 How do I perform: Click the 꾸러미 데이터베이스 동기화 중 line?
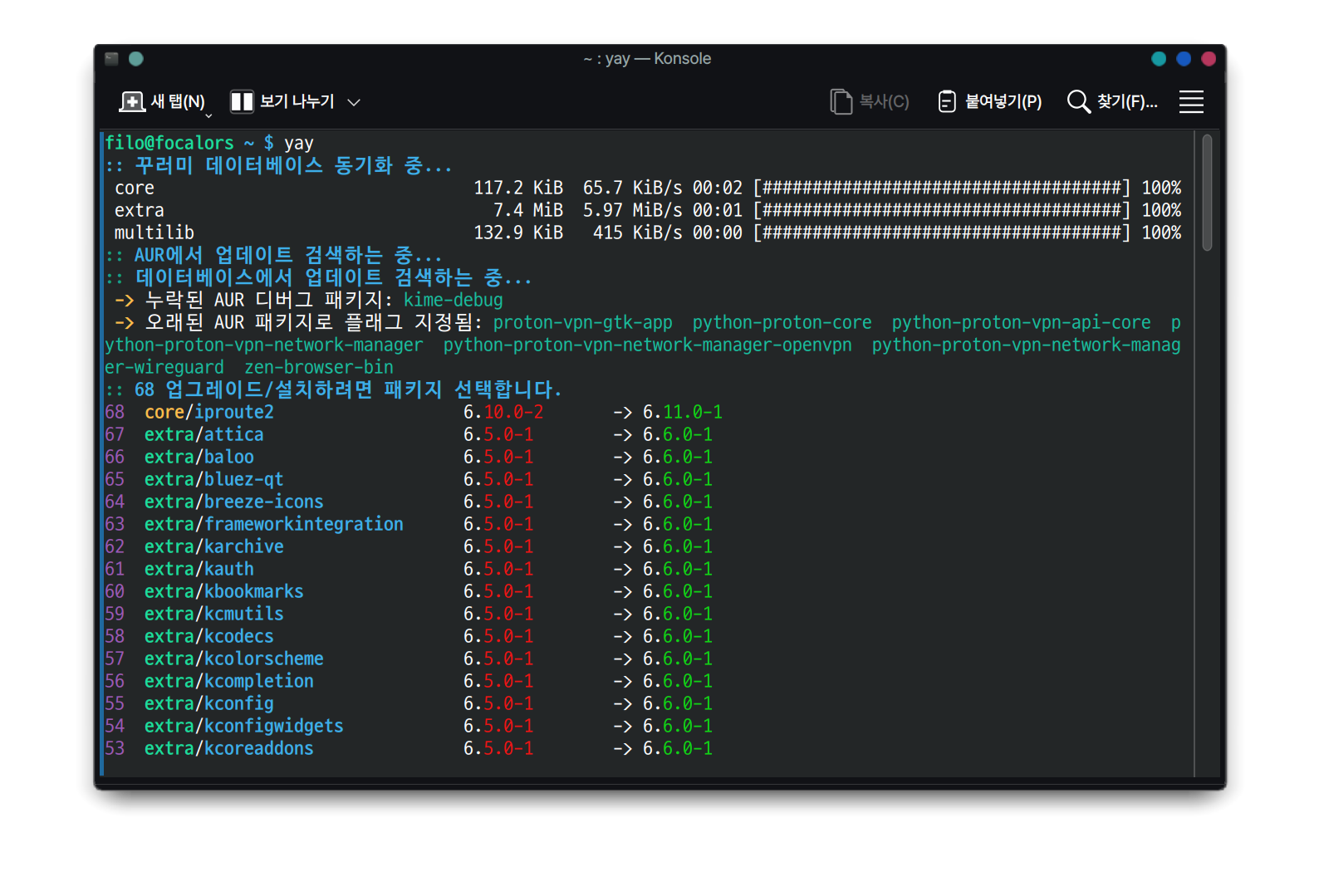coord(279,165)
